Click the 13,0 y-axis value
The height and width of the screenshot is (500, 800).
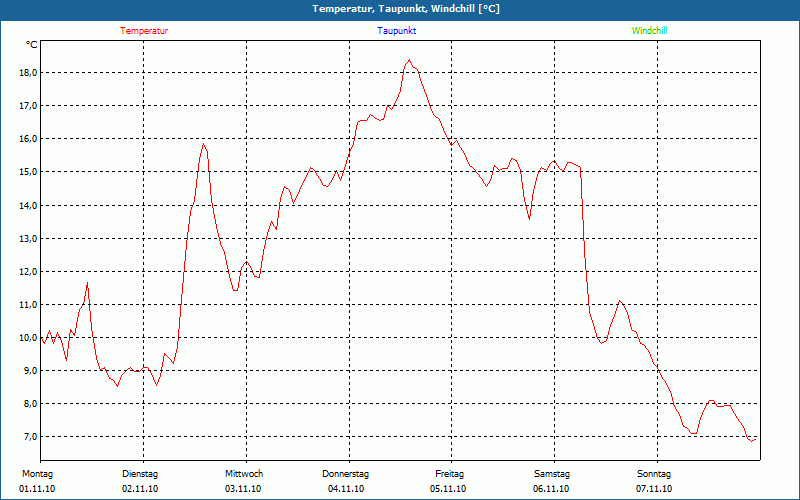[29, 238]
